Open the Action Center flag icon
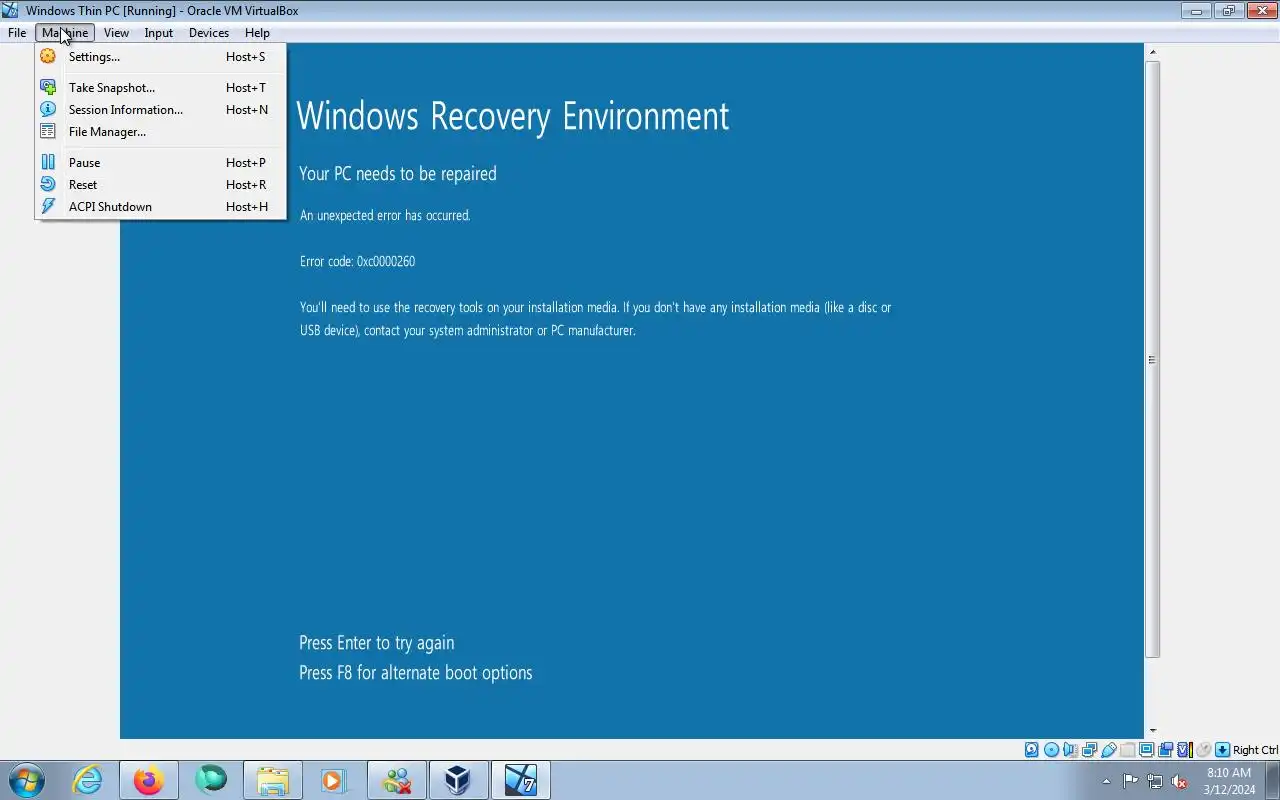Screen dimensions: 1280x800 click(x=1130, y=781)
